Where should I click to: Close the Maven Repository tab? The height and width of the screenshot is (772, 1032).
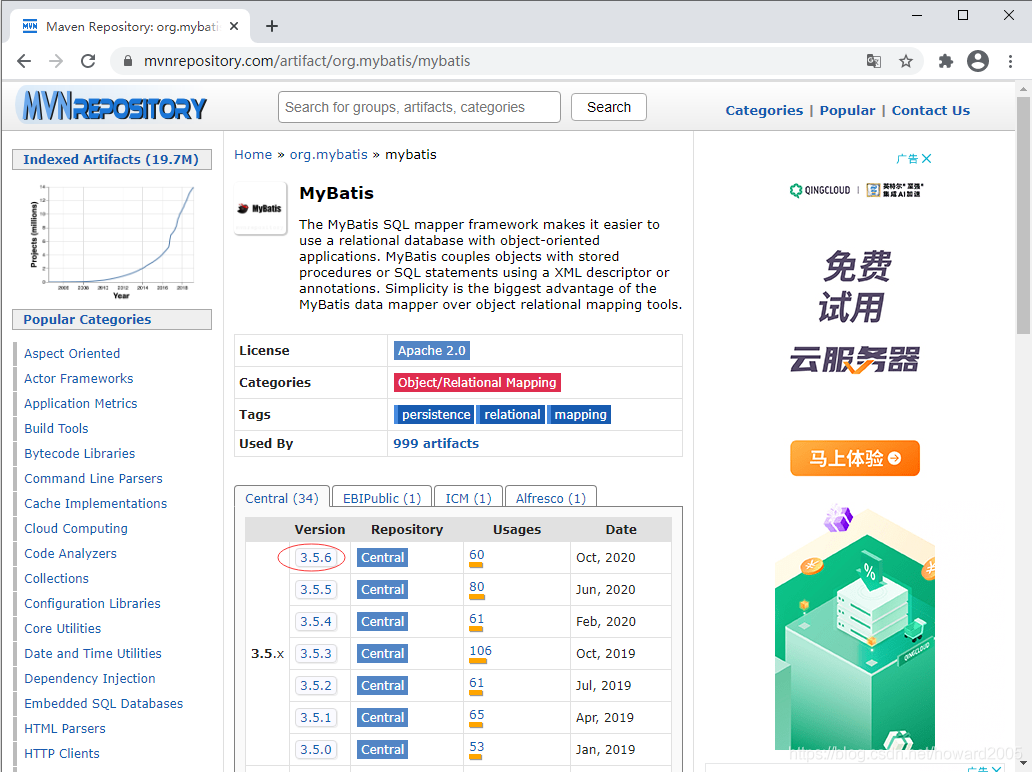click(x=234, y=26)
